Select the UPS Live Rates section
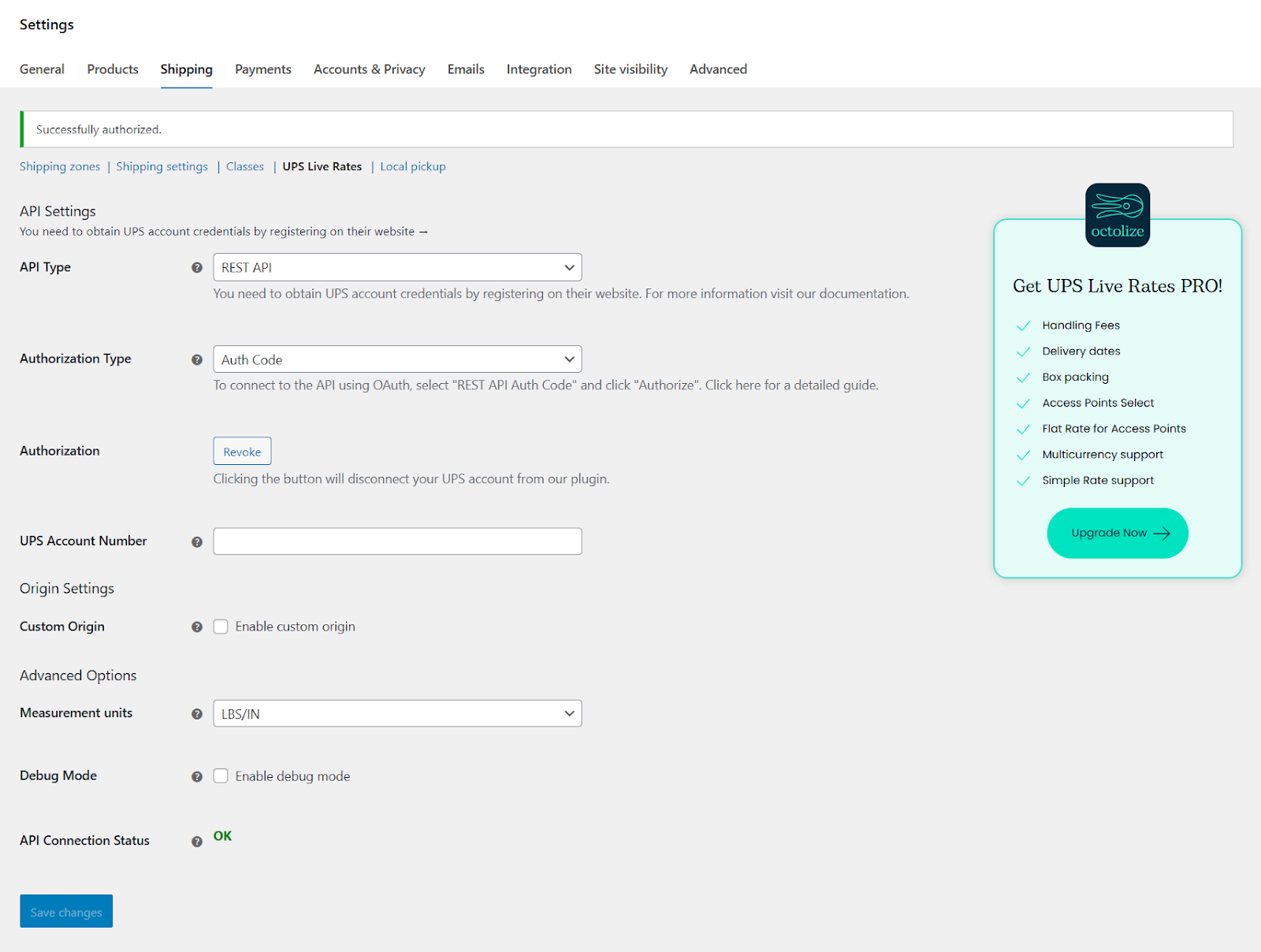Screen dimensions: 1261x952 pos(322,166)
